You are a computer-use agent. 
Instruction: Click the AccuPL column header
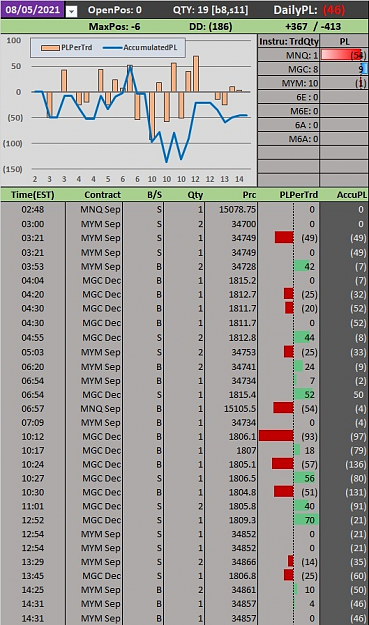[x=351, y=195]
